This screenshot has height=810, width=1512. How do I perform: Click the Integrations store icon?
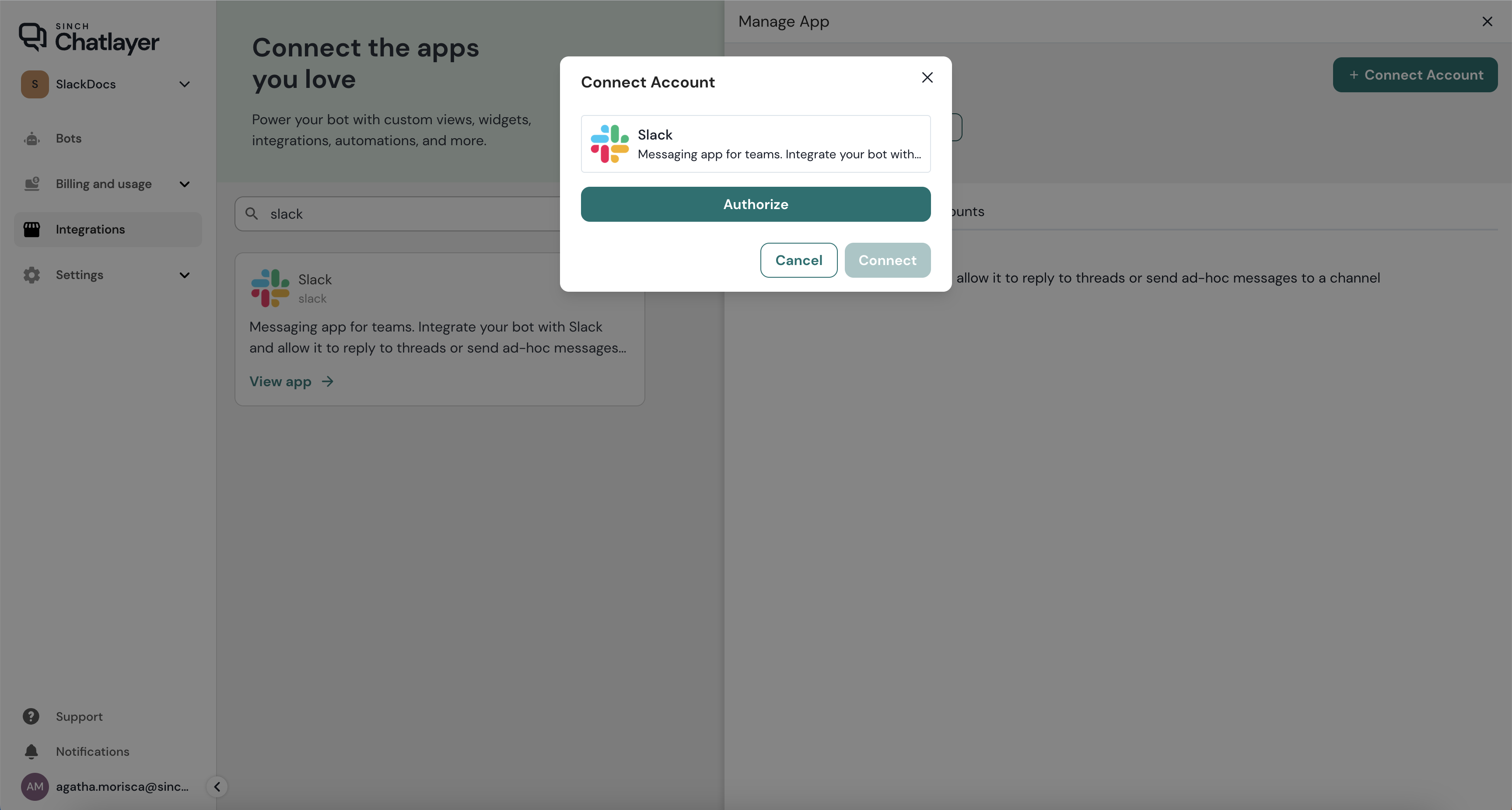pyautogui.click(x=31, y=230)
